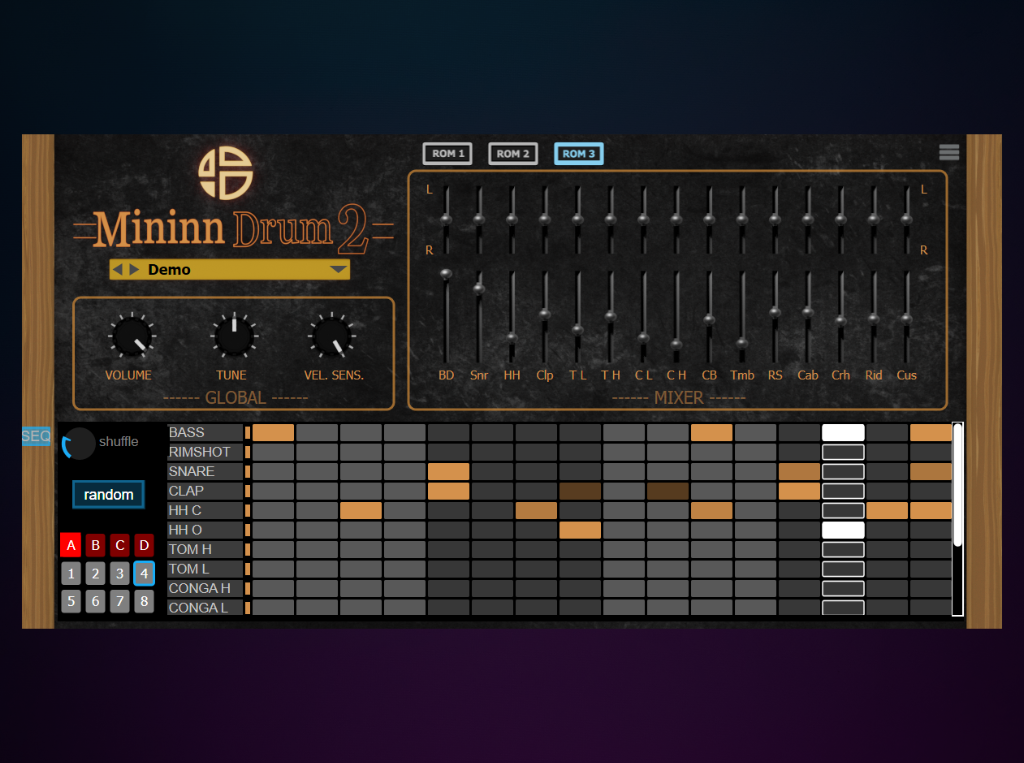
Task: Click the left preset arrow icon
Action: pos(117,269)
